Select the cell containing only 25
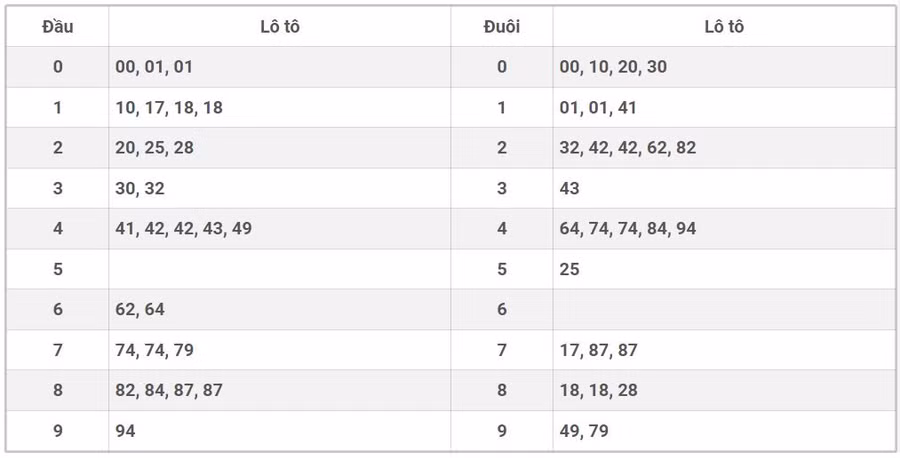 (570, 269)
